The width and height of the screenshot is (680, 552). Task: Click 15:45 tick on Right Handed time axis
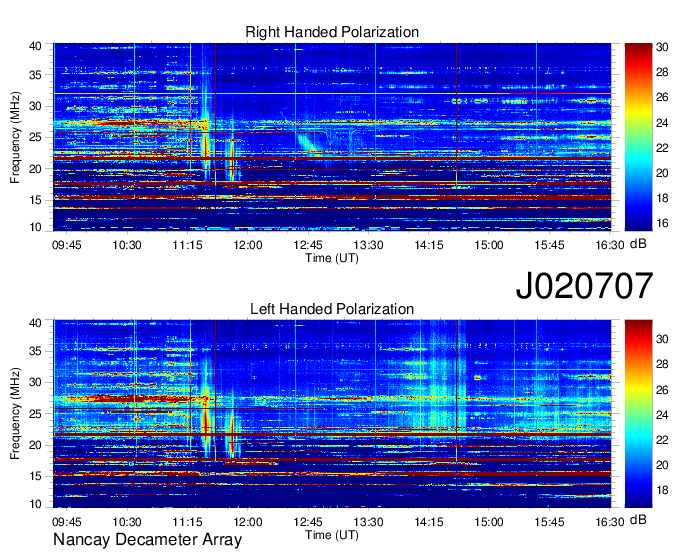click(x=549, y=245)
